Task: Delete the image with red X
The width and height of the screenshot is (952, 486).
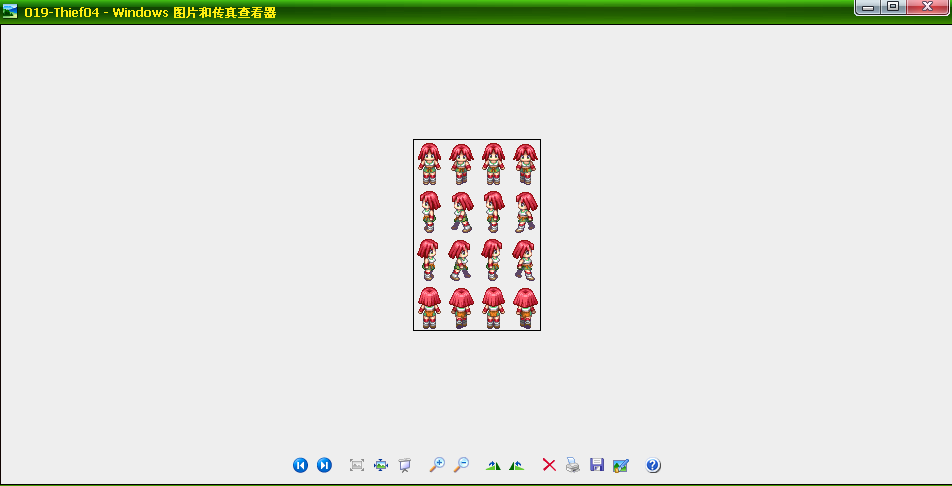Action: 549,465
